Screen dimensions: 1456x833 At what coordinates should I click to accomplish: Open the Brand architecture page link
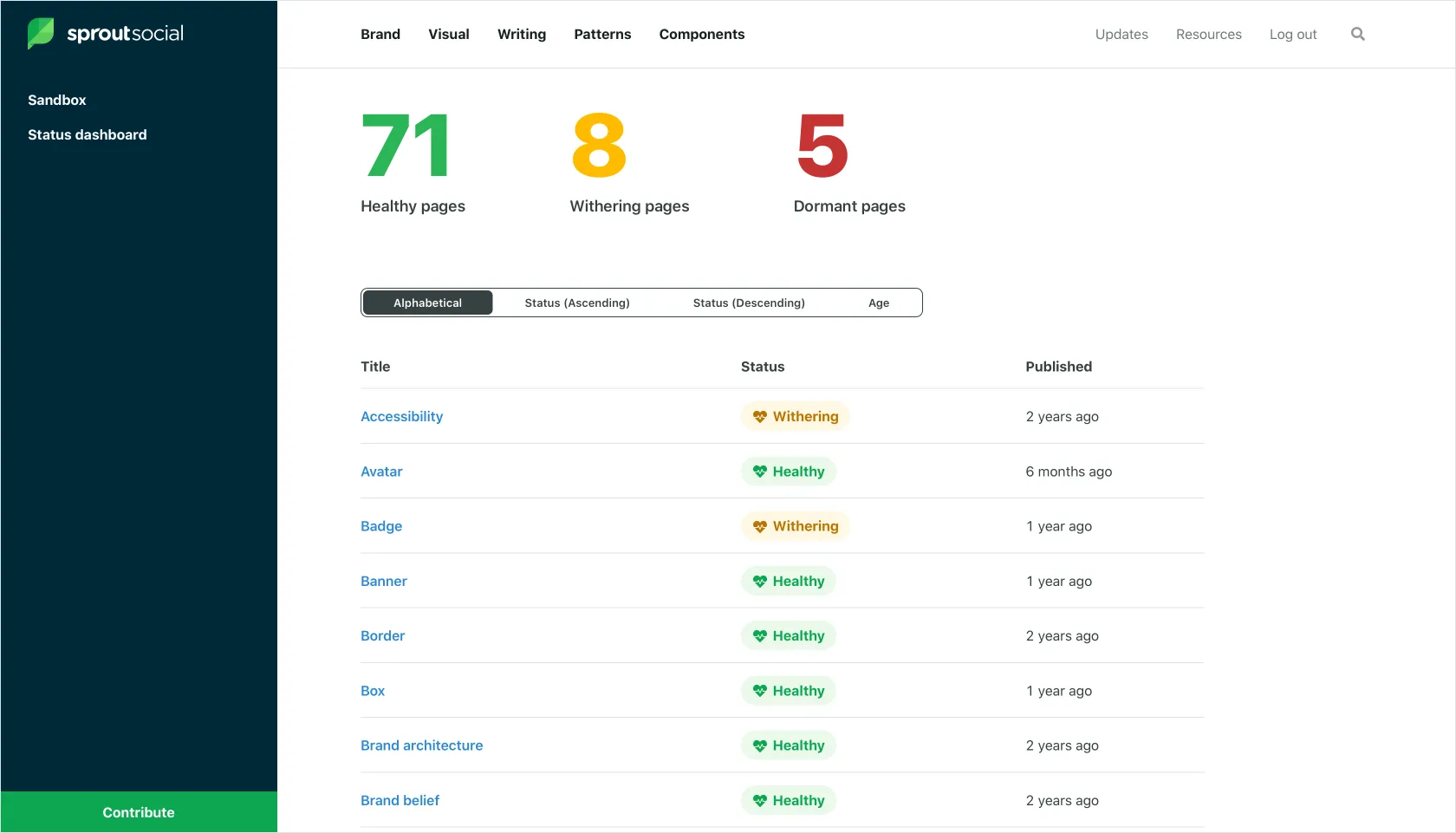click(422, 745)
